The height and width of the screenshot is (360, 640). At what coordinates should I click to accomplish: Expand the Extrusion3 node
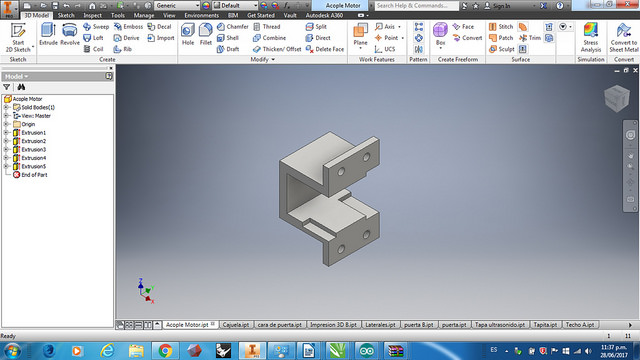6,149
